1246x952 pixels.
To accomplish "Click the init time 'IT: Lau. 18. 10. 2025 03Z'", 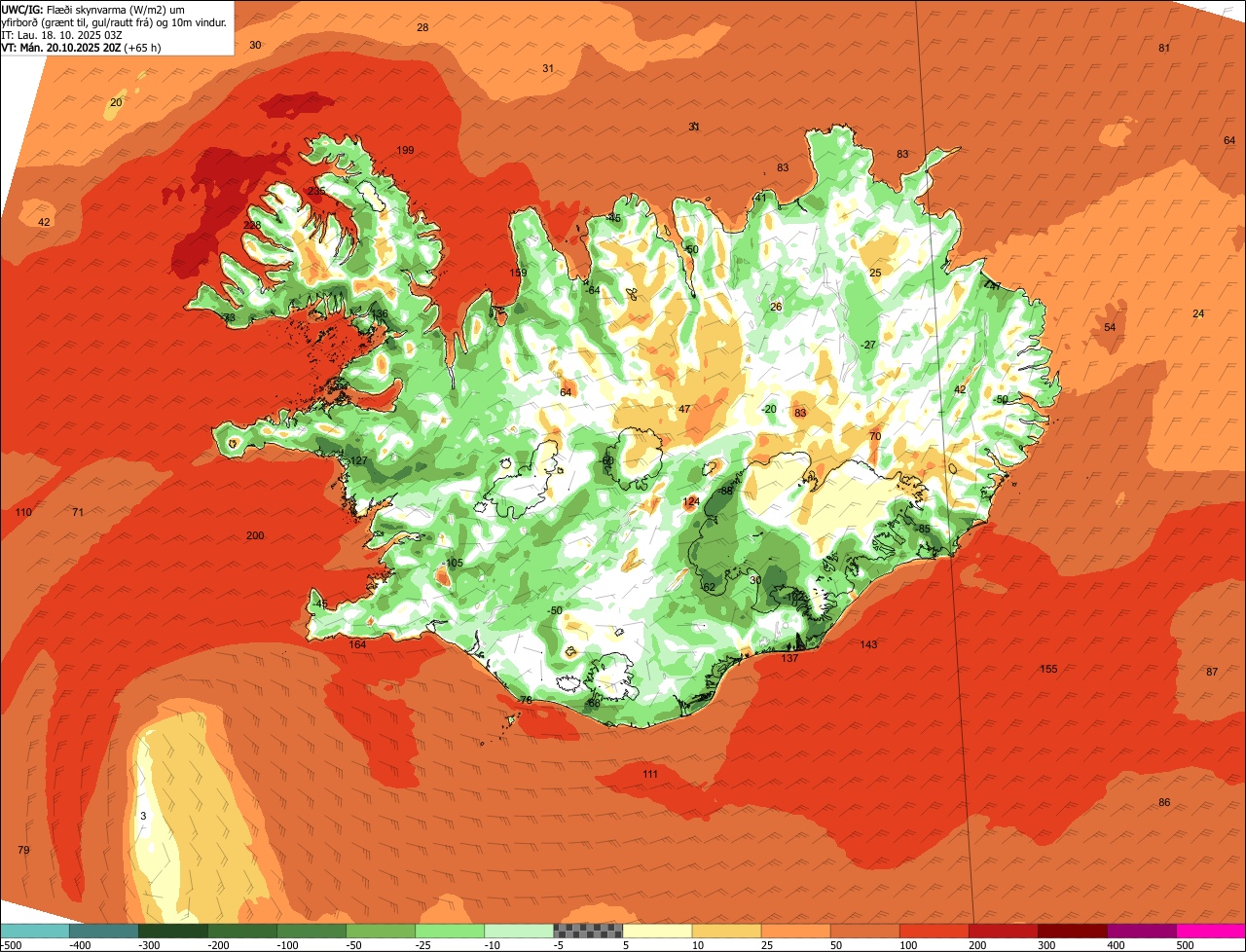I will coord(61,34).
